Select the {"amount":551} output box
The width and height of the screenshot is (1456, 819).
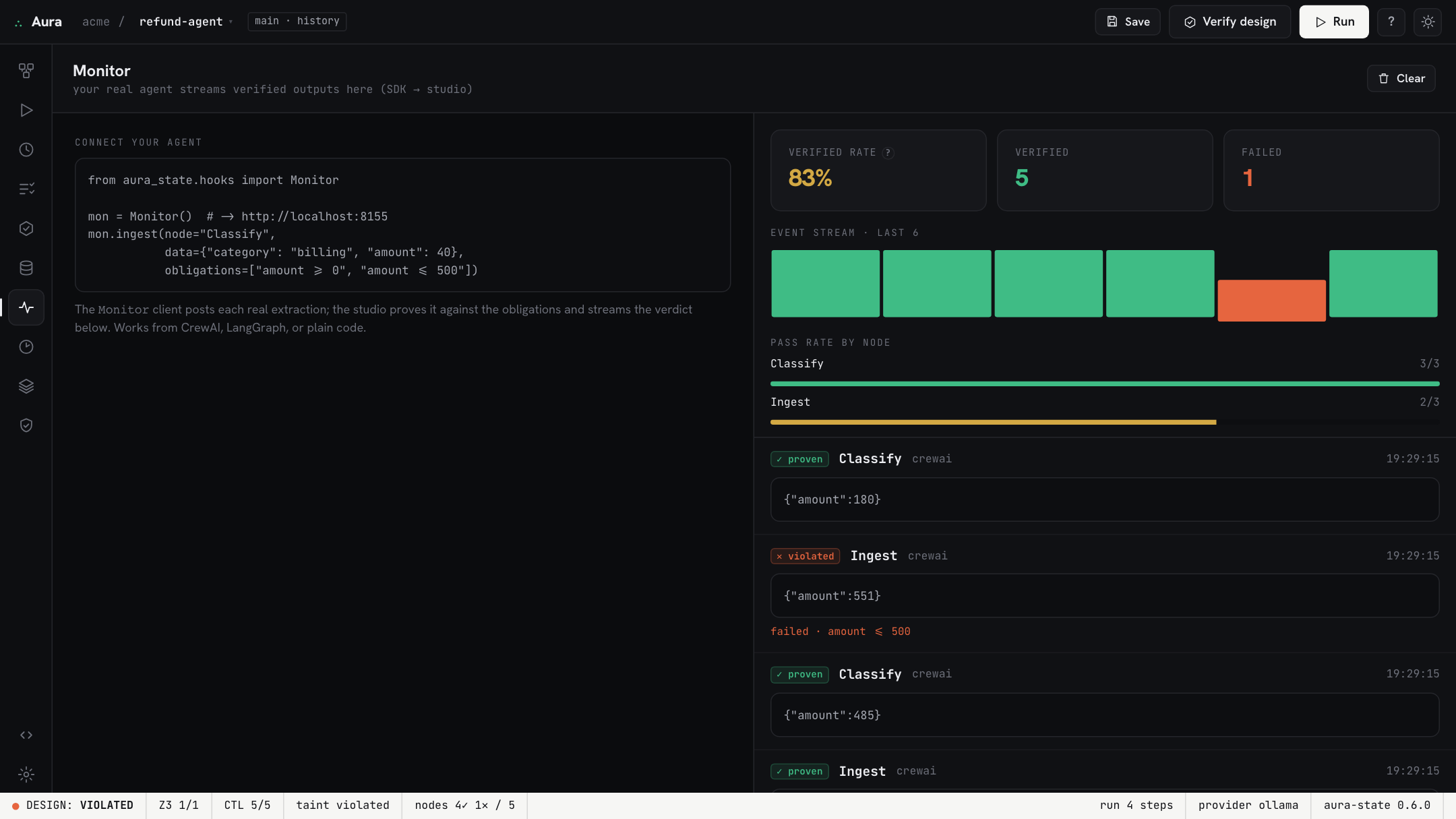click(x=1105, y=596)
